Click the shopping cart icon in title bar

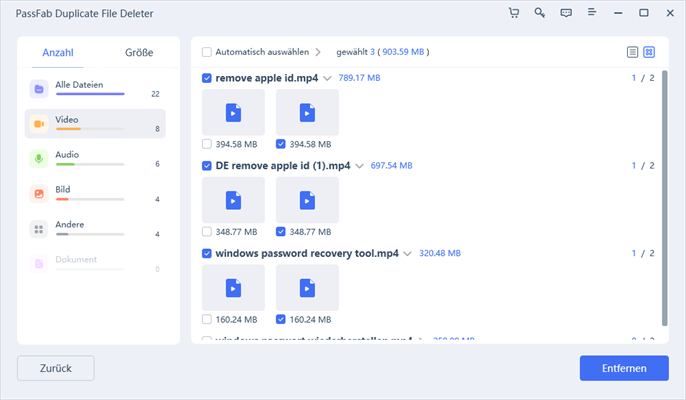click(514, 13)
